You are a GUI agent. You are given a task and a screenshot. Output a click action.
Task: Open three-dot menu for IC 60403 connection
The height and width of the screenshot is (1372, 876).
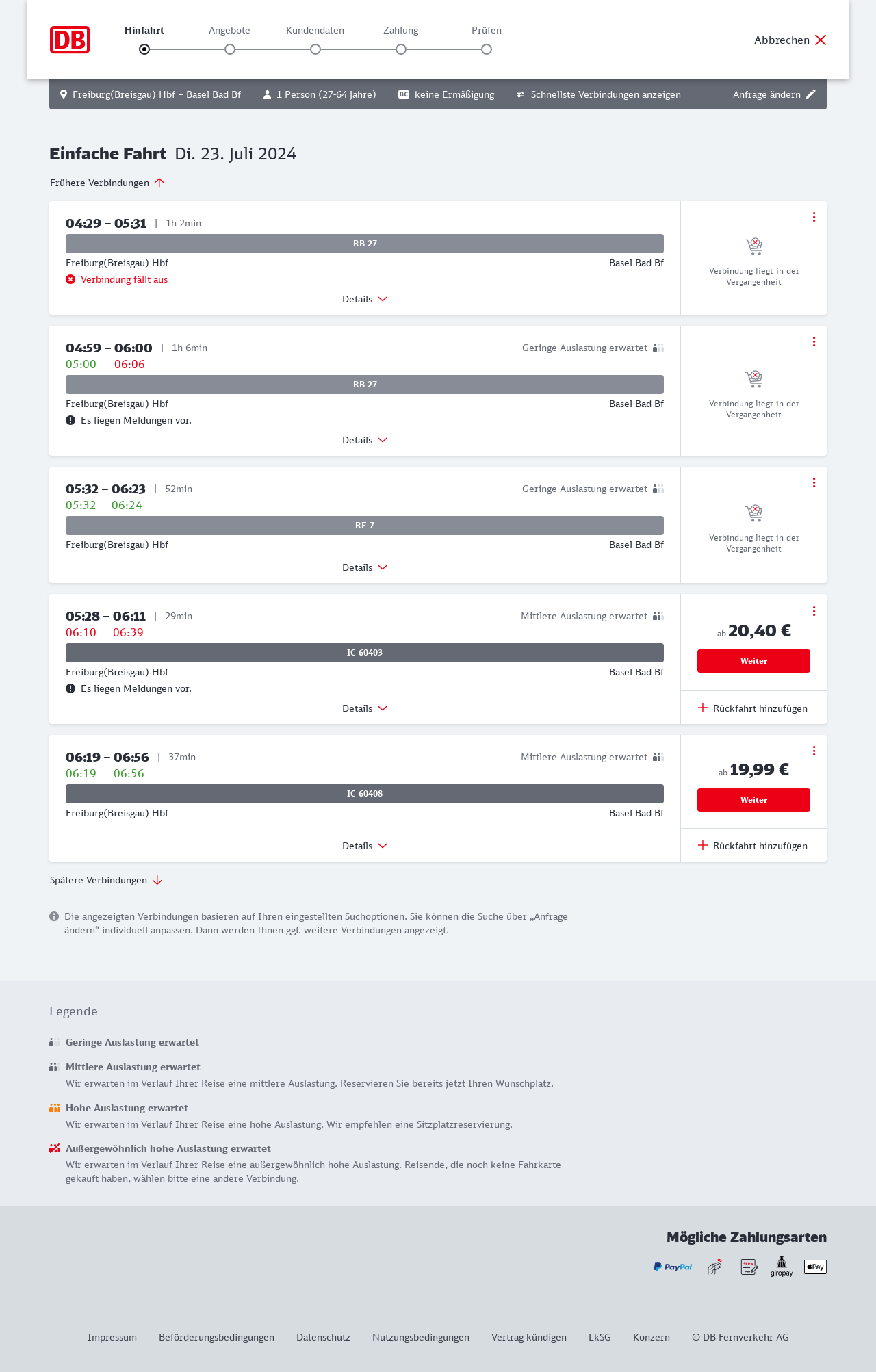click(x=814, y=611)
